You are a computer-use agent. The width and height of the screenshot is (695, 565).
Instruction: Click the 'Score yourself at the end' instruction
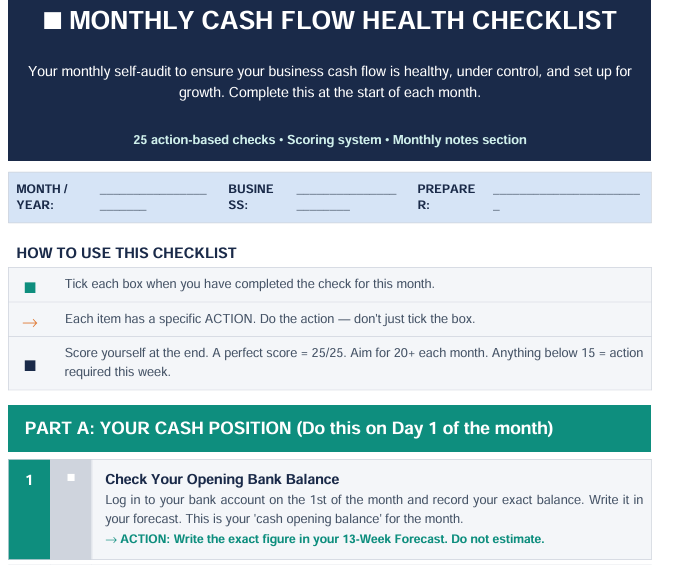pos(353,362)
